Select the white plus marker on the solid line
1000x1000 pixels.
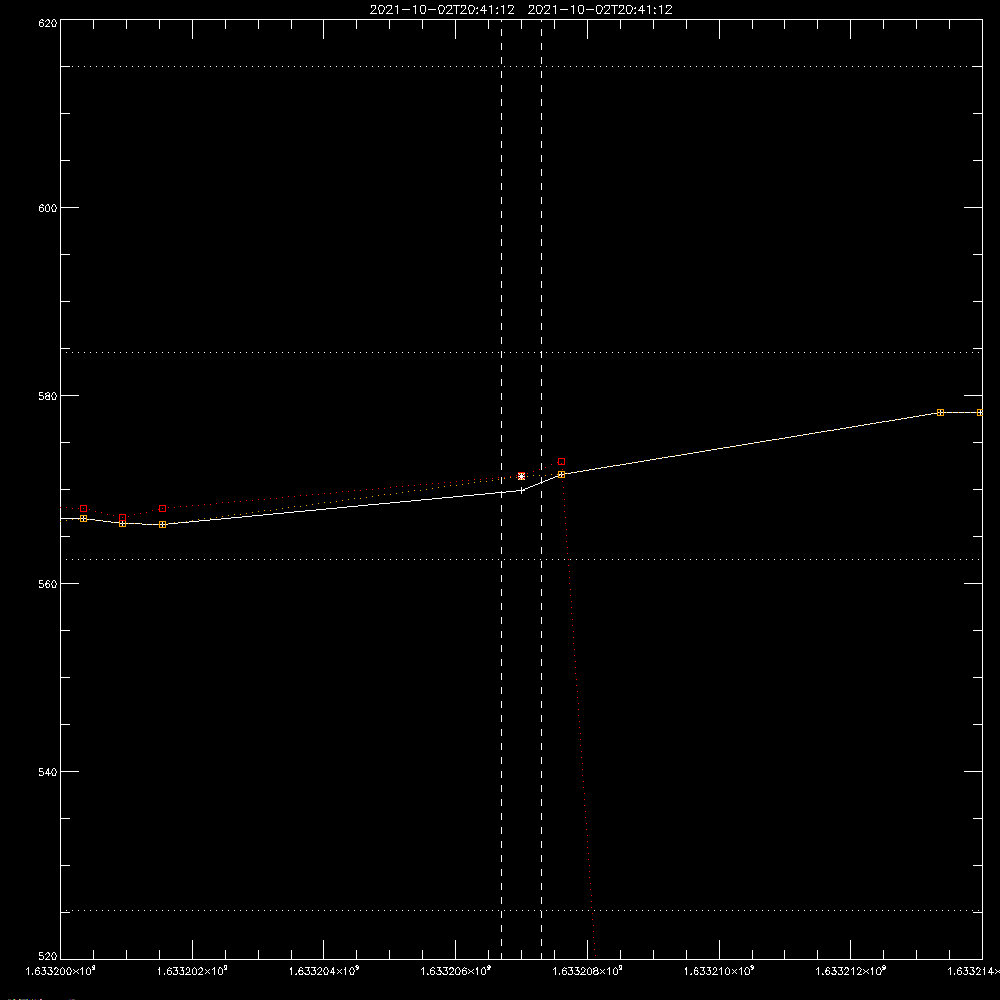[522, 490]
